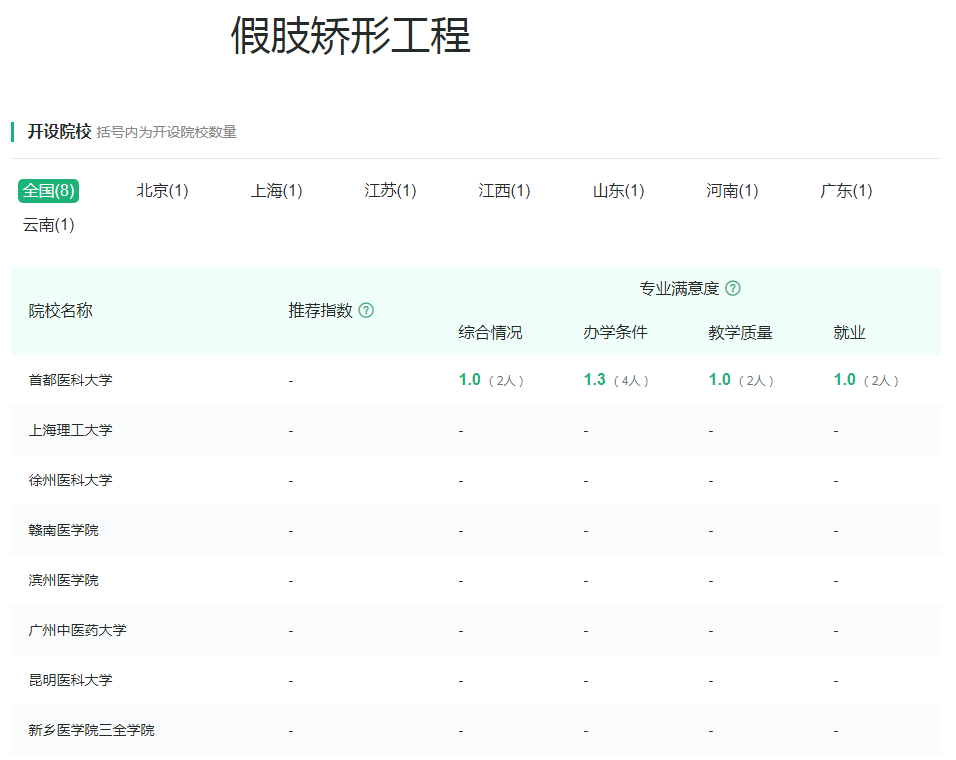This screenshot has height=760, width=956.
Task: Click the 专业满意度 header label
Action: pyautogui.click(x=679, y=288)
